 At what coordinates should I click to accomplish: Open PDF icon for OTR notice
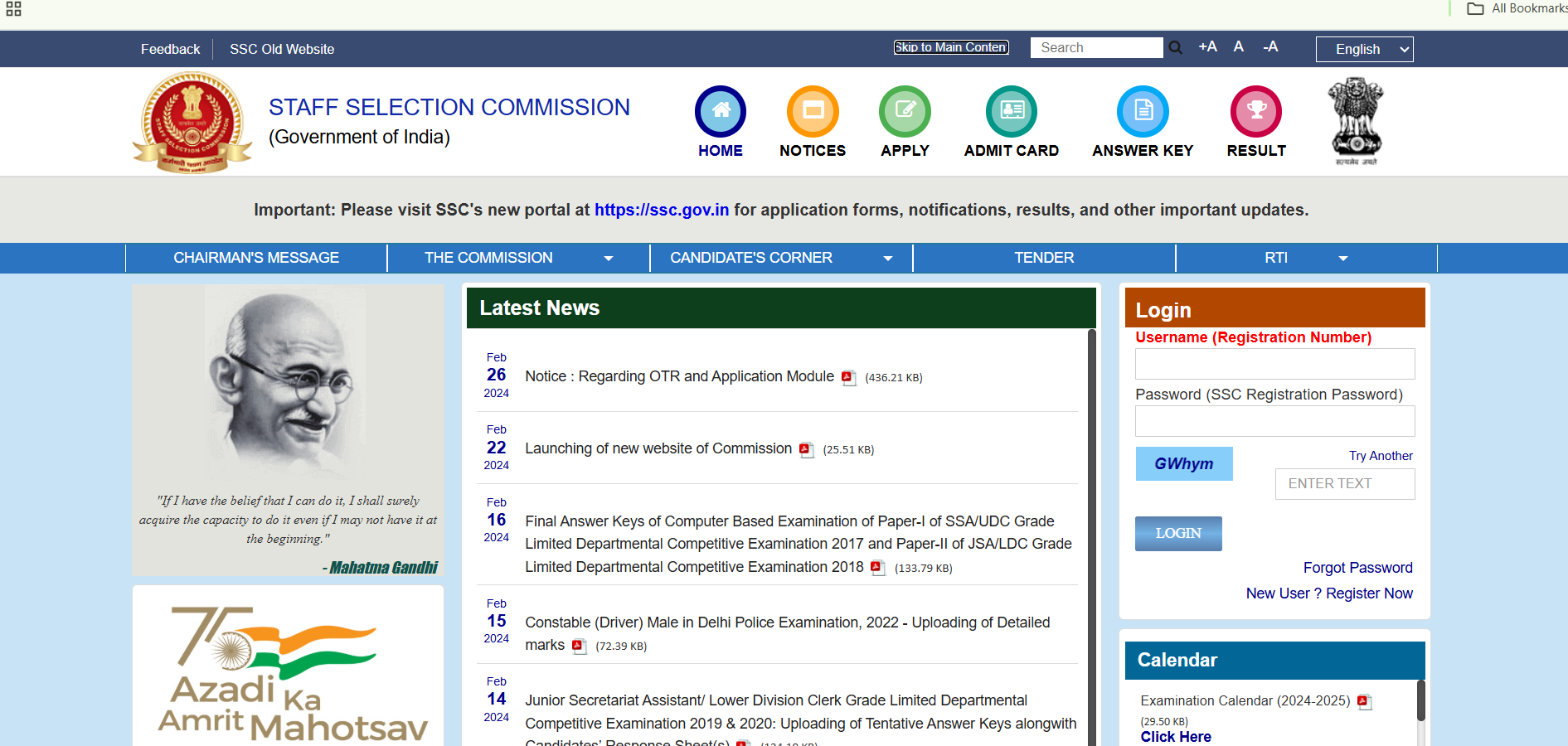pos(847,378)
